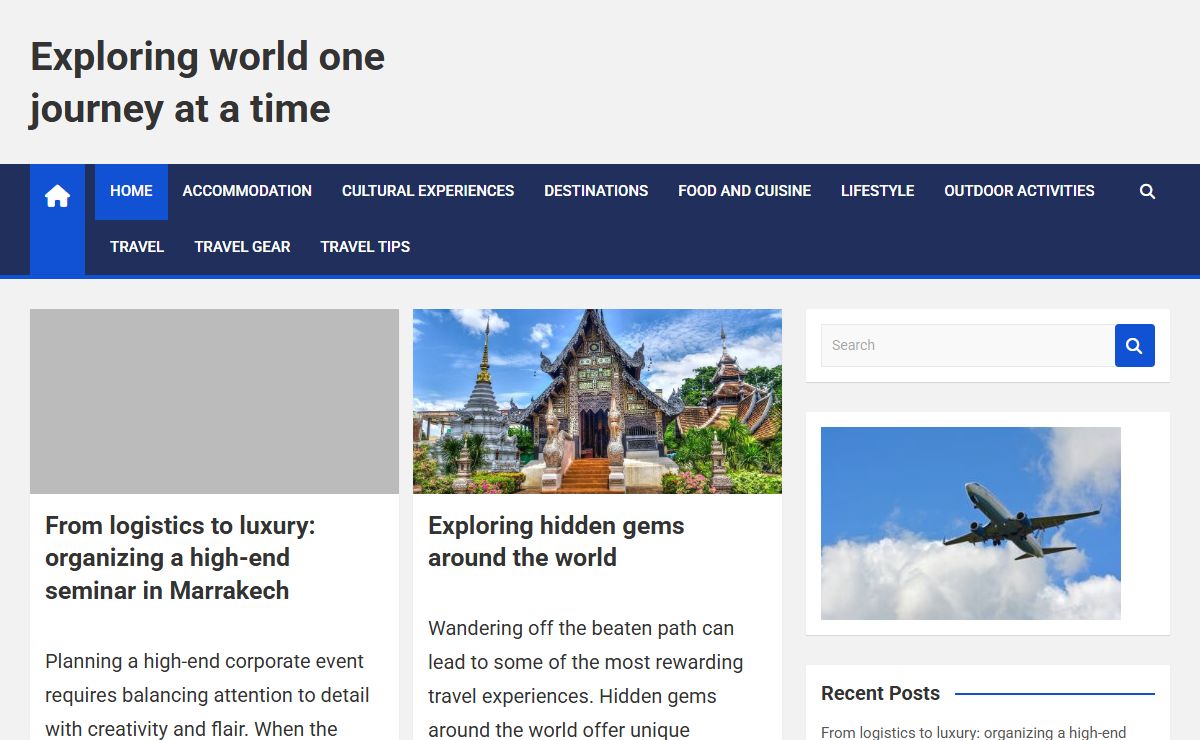Click the airplane image in sidebar

(x=971, y=523)
